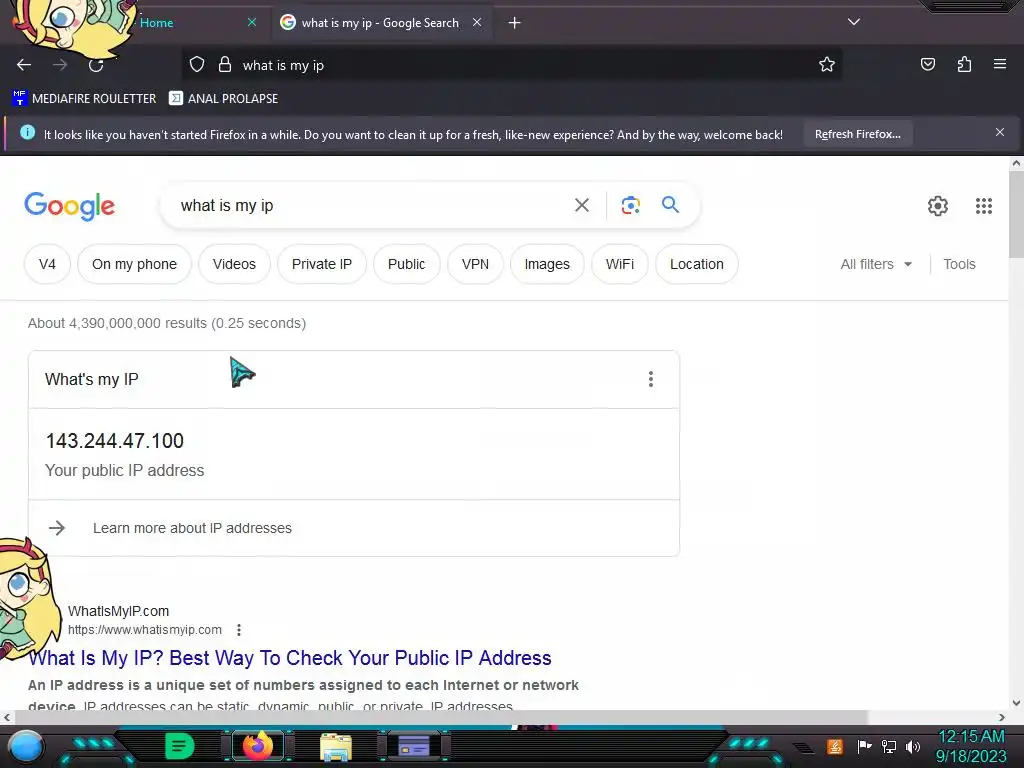Select the Location filter chip
This screenshot has width=1024, height=768.
coord(696,264)
